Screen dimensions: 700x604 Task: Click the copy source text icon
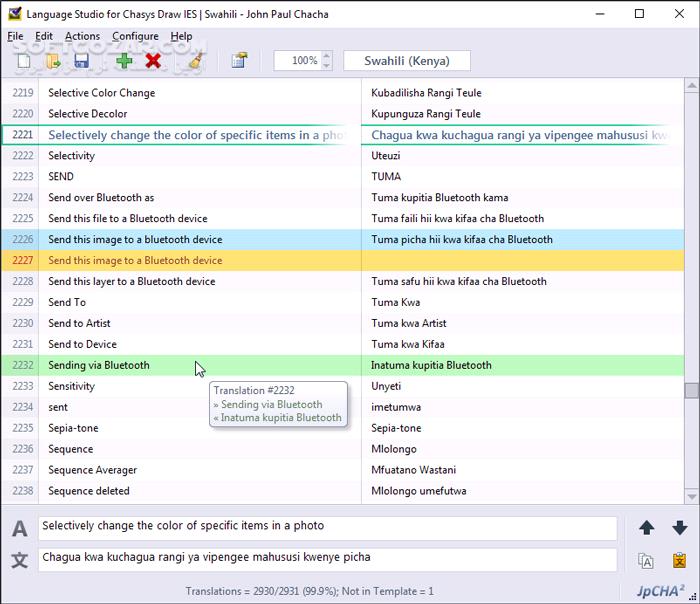(646, 561)
